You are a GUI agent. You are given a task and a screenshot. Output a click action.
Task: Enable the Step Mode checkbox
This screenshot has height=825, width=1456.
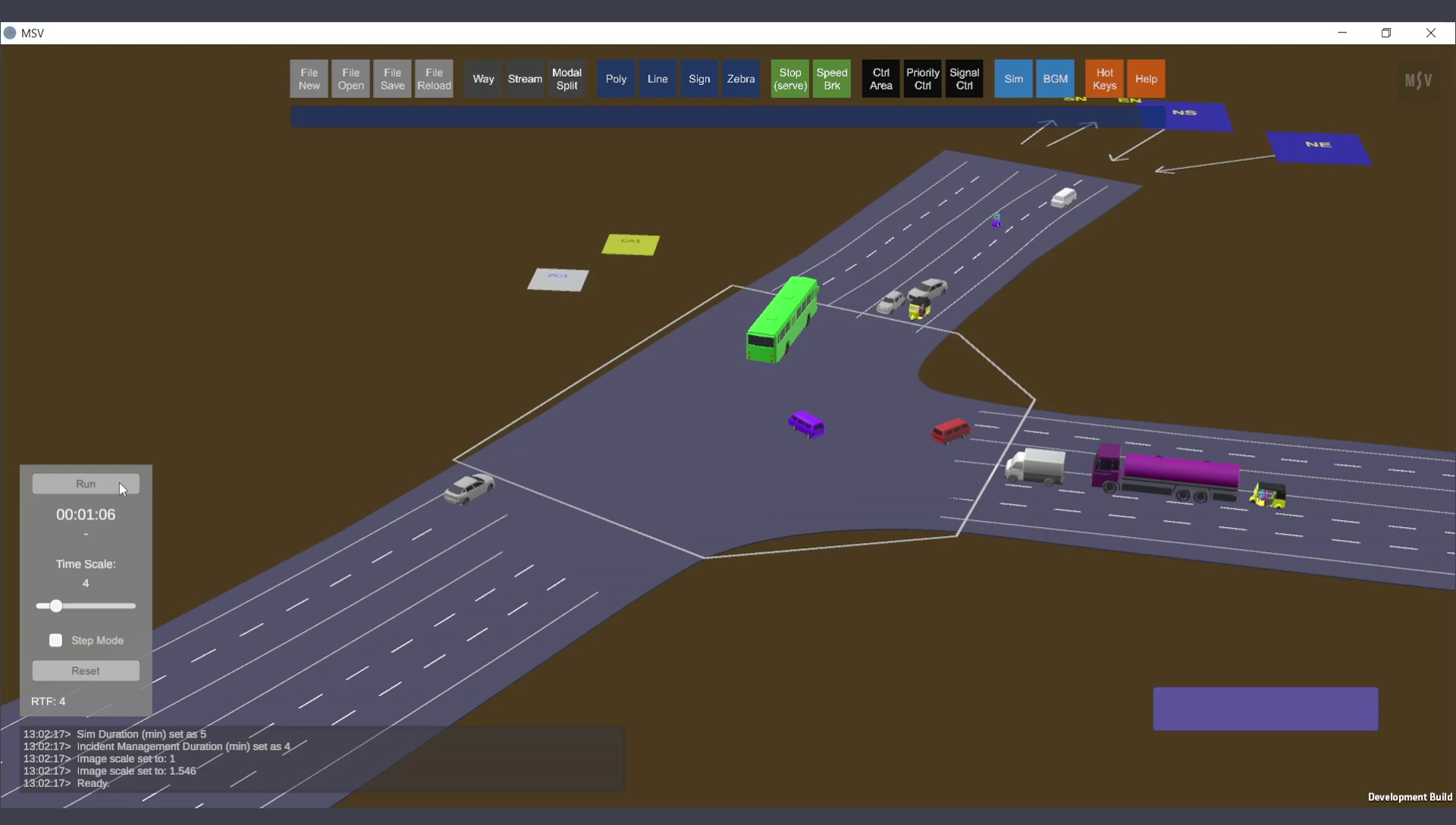[x=55, y=641]
